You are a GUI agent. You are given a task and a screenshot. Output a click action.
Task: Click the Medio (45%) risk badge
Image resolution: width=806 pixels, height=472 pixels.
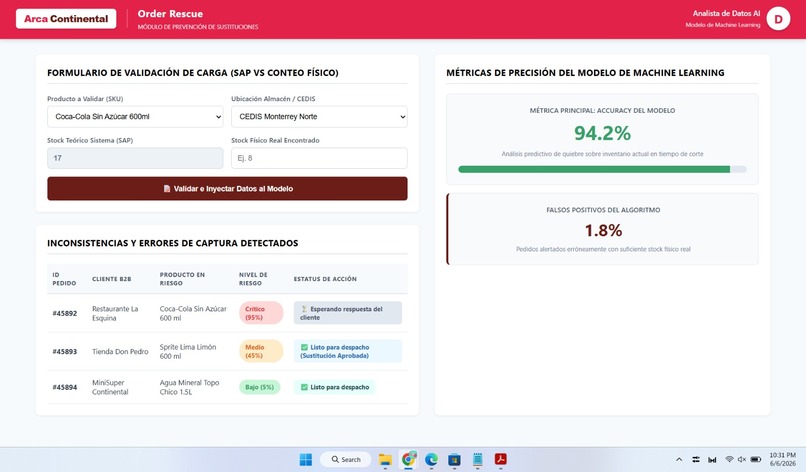pyautogui.click(x=261, y=351)
